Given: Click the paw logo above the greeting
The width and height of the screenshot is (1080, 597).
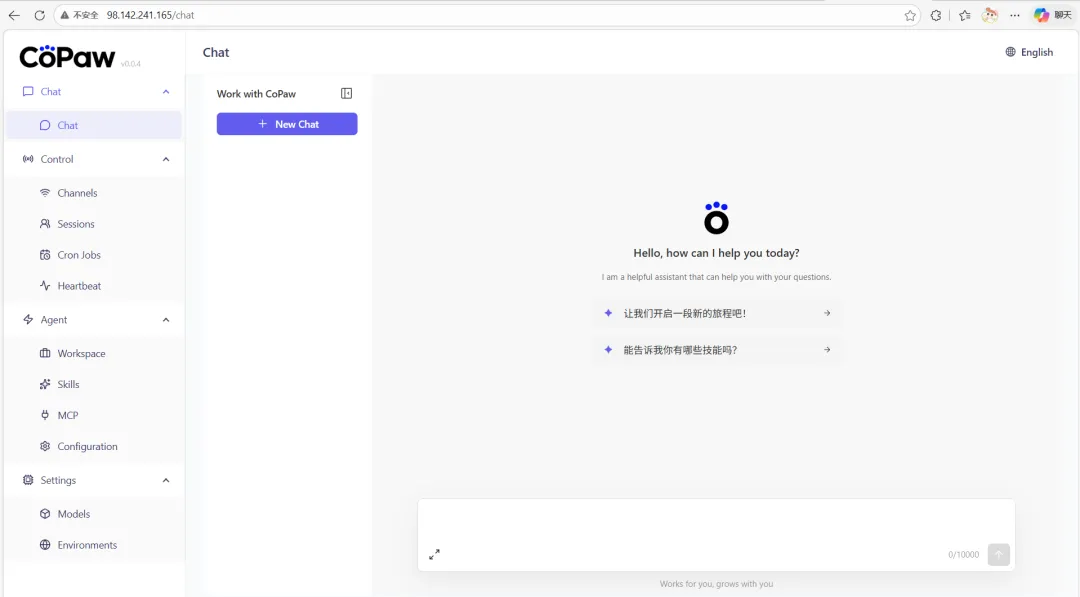Looking at the screenshot, I should tap(716, 218).
